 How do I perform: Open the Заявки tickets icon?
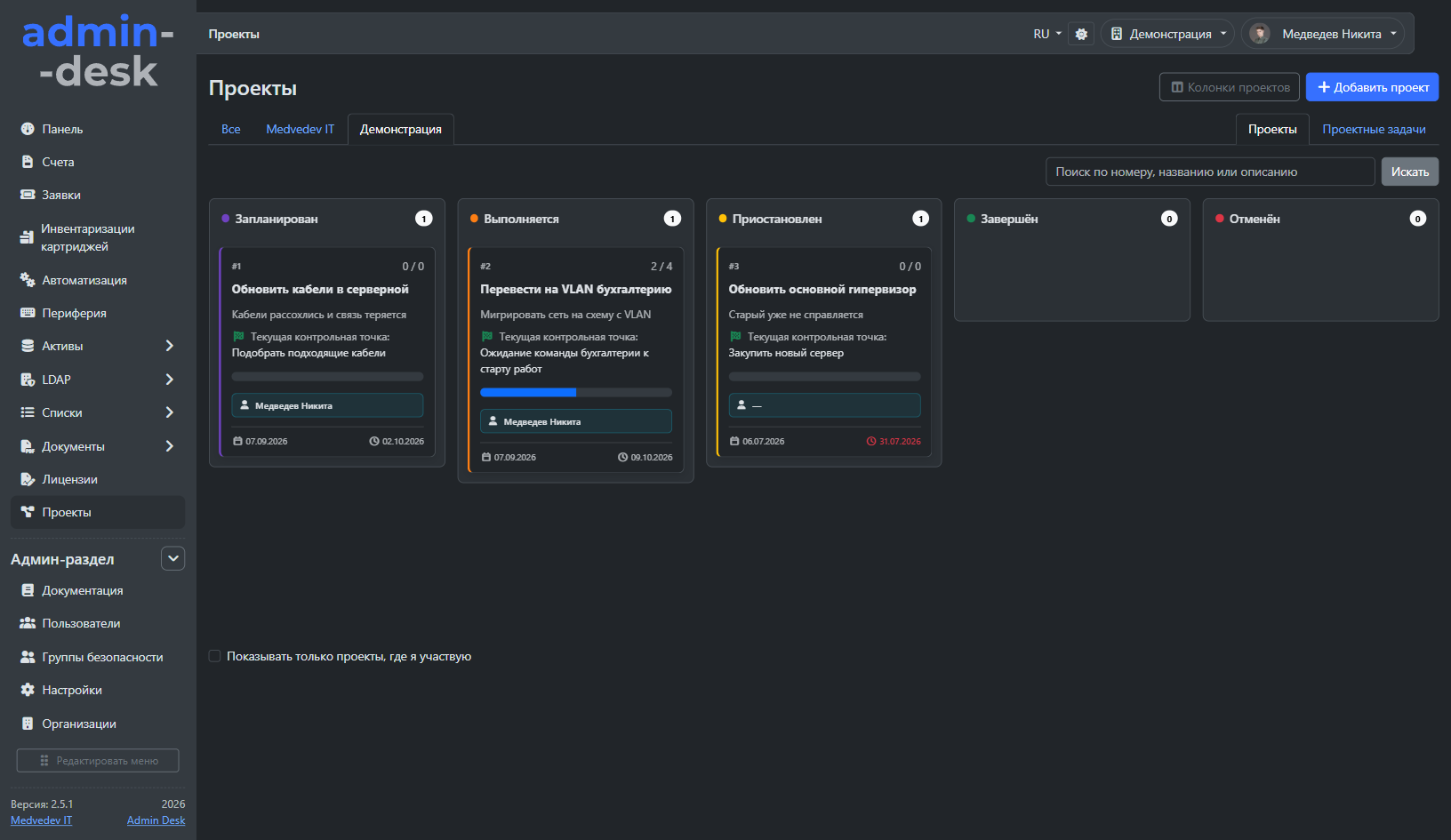(28, 195)
